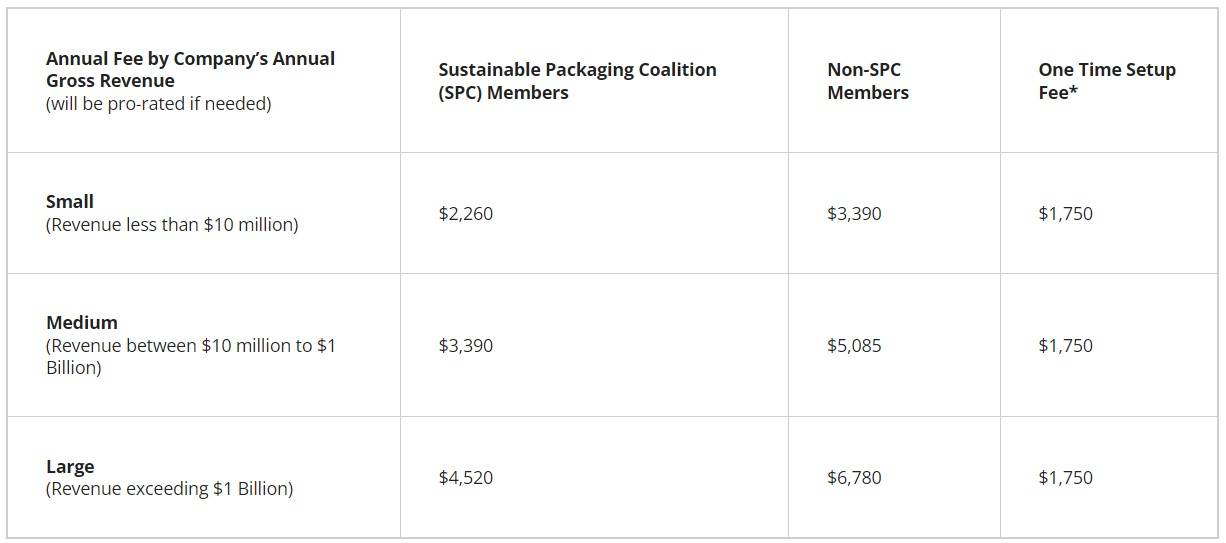Select the Large revenue tier label

(70, 466)
